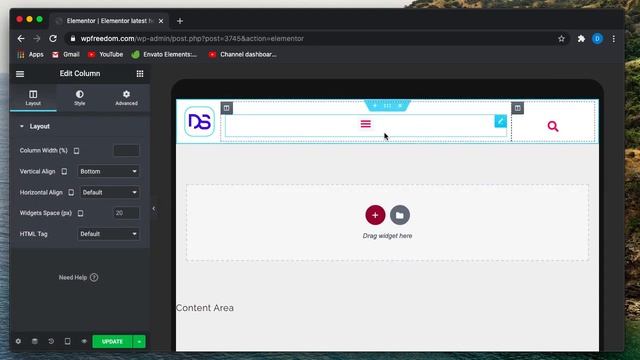The width and height of the screenshot is (640, 360).
Task: Open the YouTube bookmark
Action: coord(105,54)
